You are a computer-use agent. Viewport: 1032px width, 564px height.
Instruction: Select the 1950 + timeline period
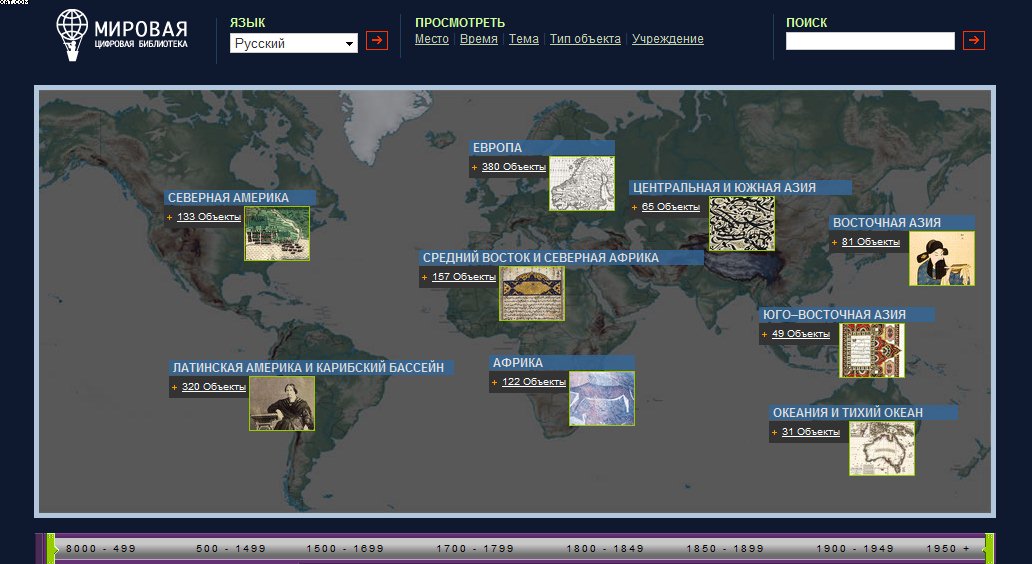948,548
